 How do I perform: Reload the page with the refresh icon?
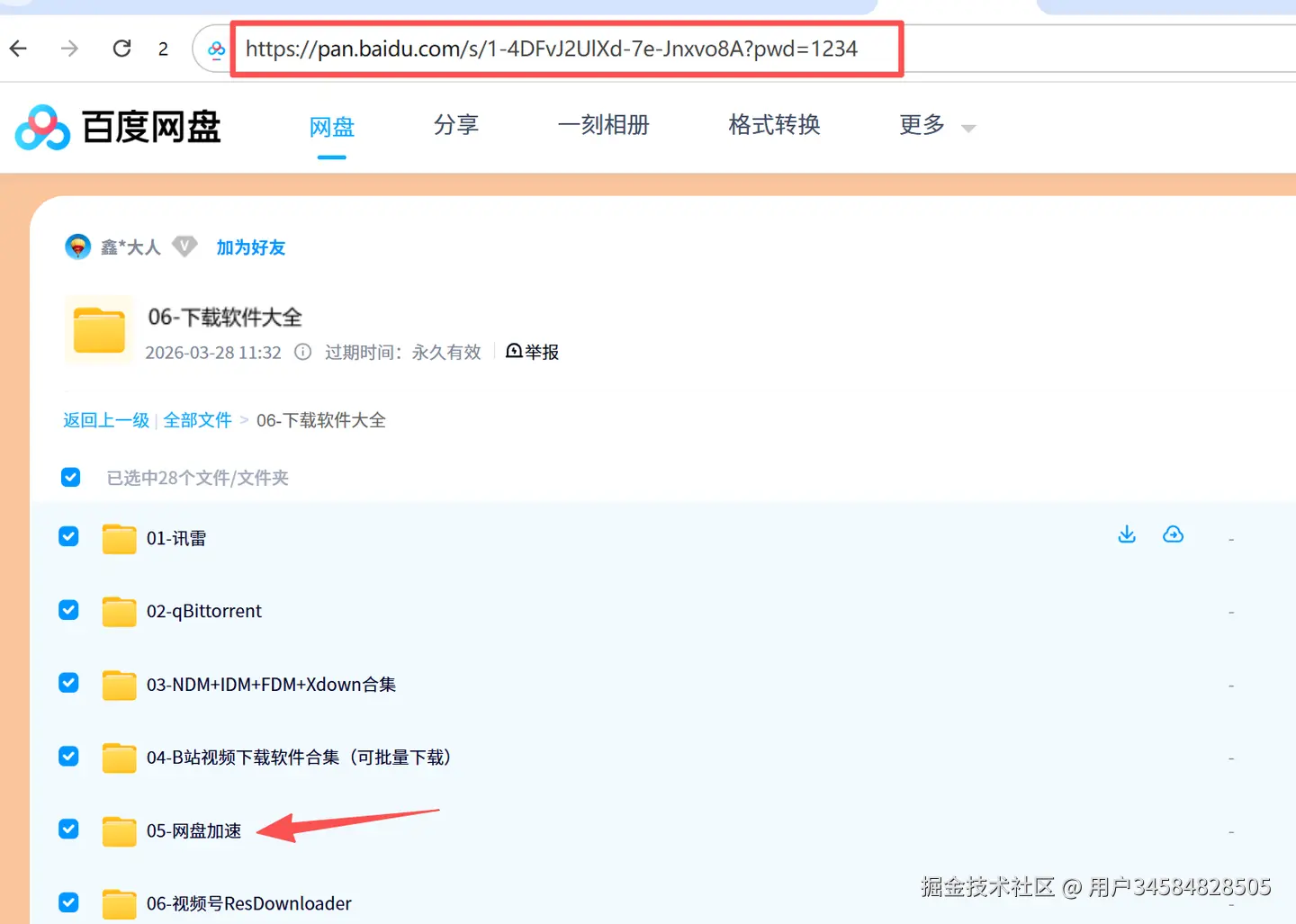coord(121,49)
